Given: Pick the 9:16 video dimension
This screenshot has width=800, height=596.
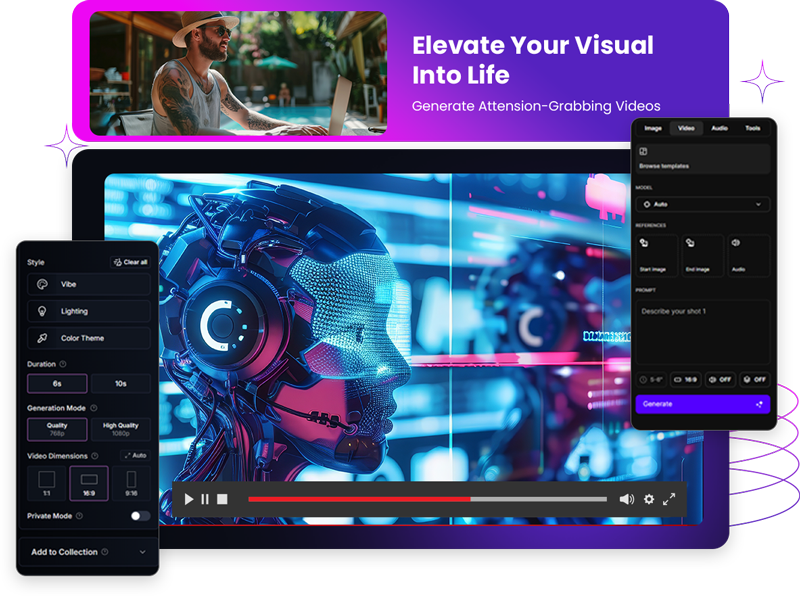Looking at the screenshot, I should 132,483.
